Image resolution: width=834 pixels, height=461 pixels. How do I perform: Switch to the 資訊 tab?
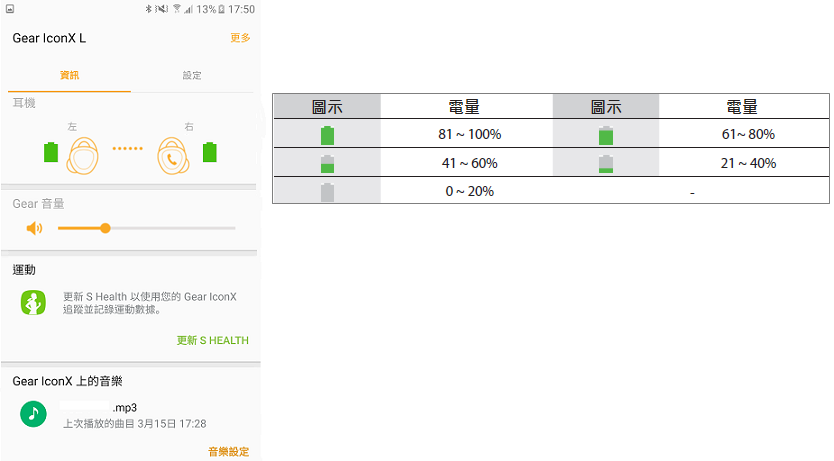tap(69, 75)
